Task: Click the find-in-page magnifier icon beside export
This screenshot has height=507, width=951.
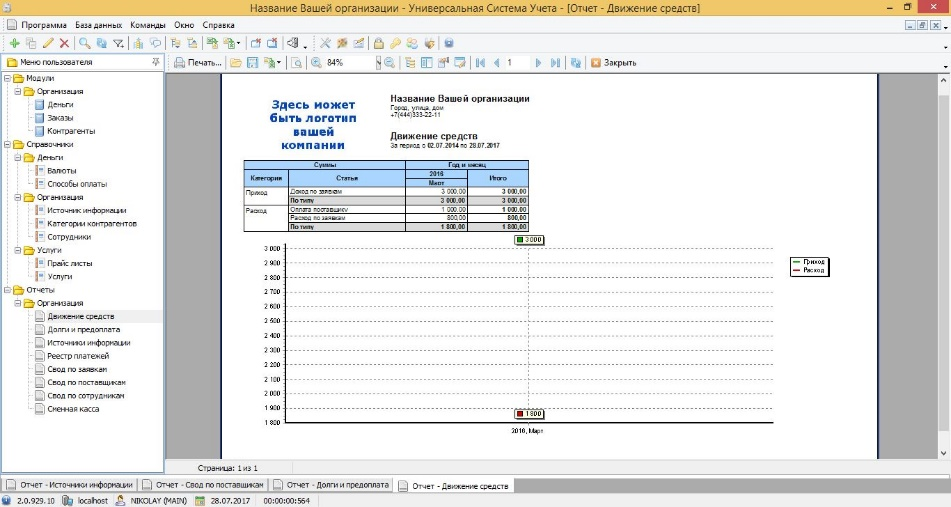Action: coord(297,62)
